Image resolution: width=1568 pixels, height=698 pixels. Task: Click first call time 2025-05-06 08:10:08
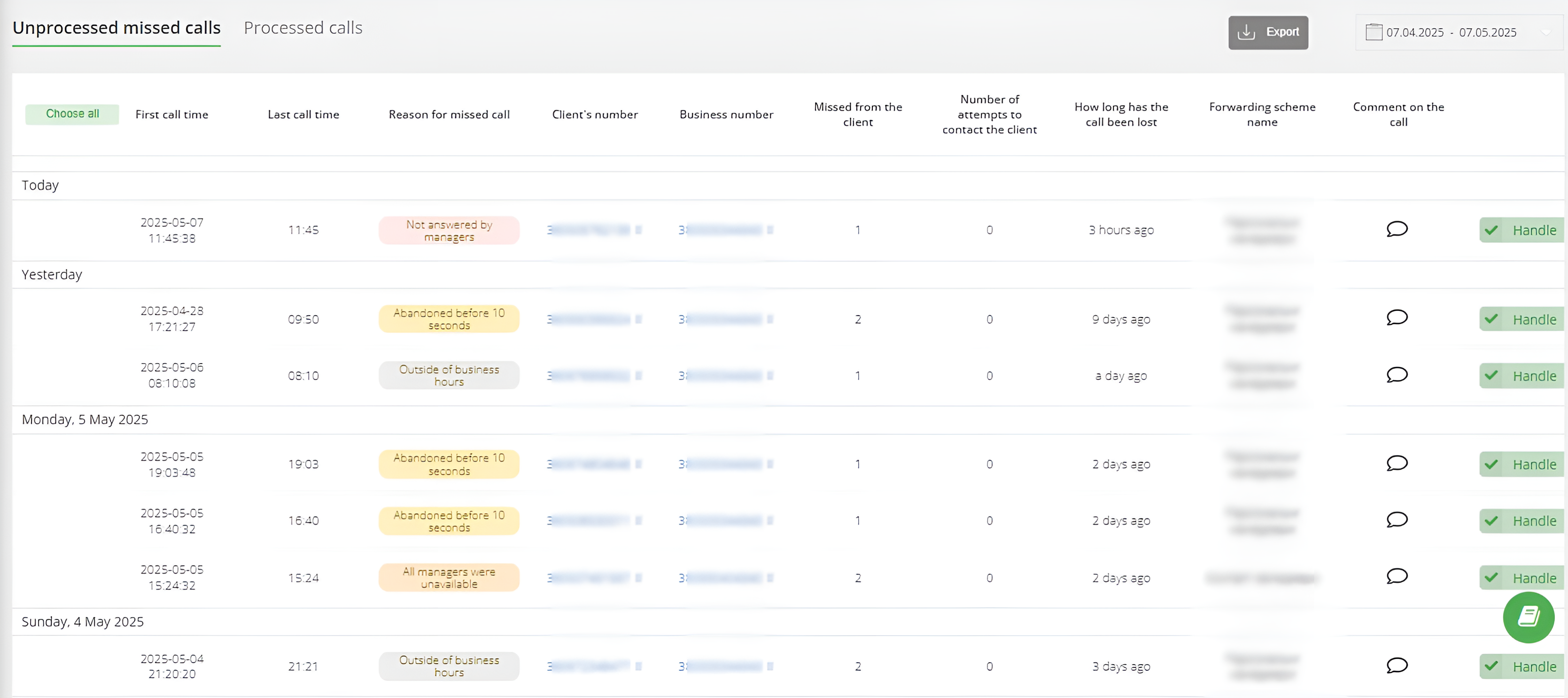tap(171, 375)
